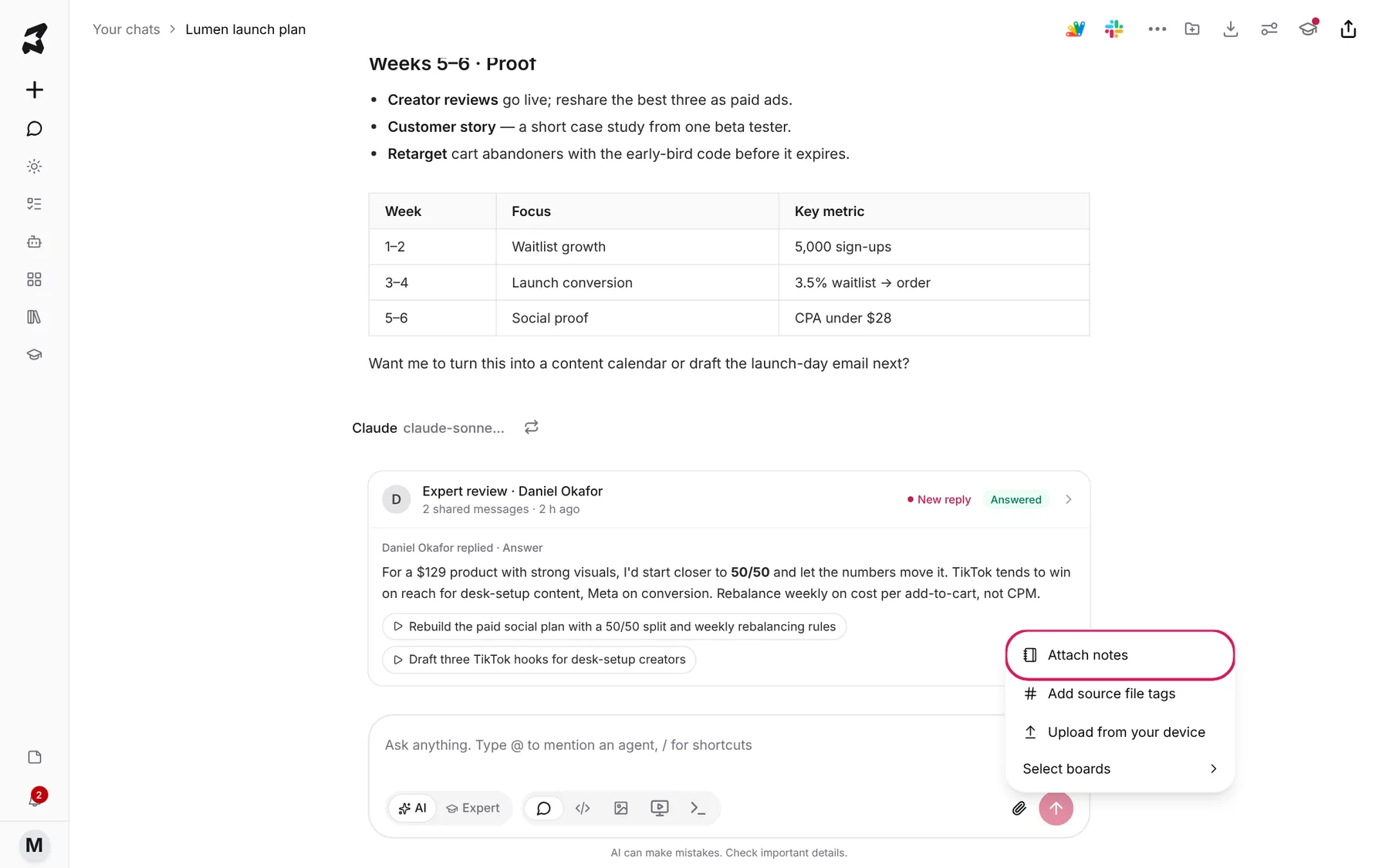The image size is (1389, 868).
Task: Open the three-dots more options menu
Action: point(1157,29)
